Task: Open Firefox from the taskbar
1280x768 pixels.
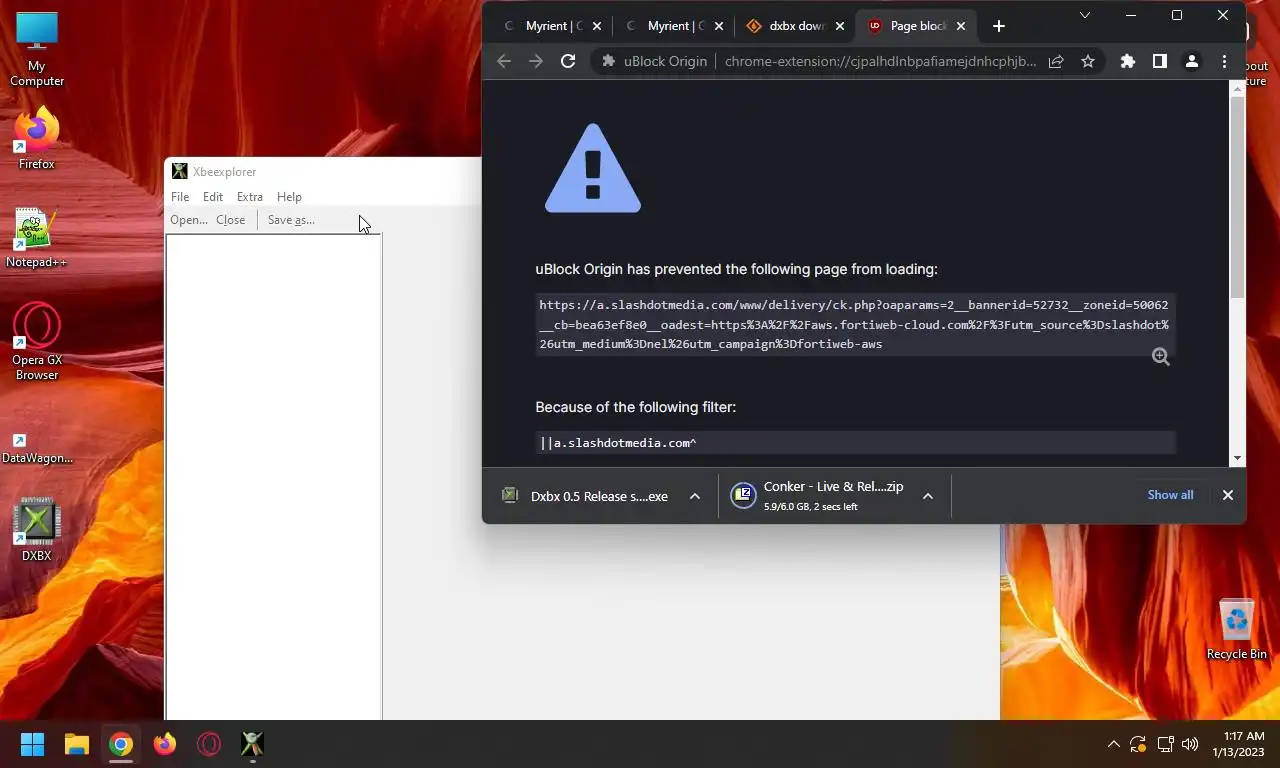Action: [165, 744]
